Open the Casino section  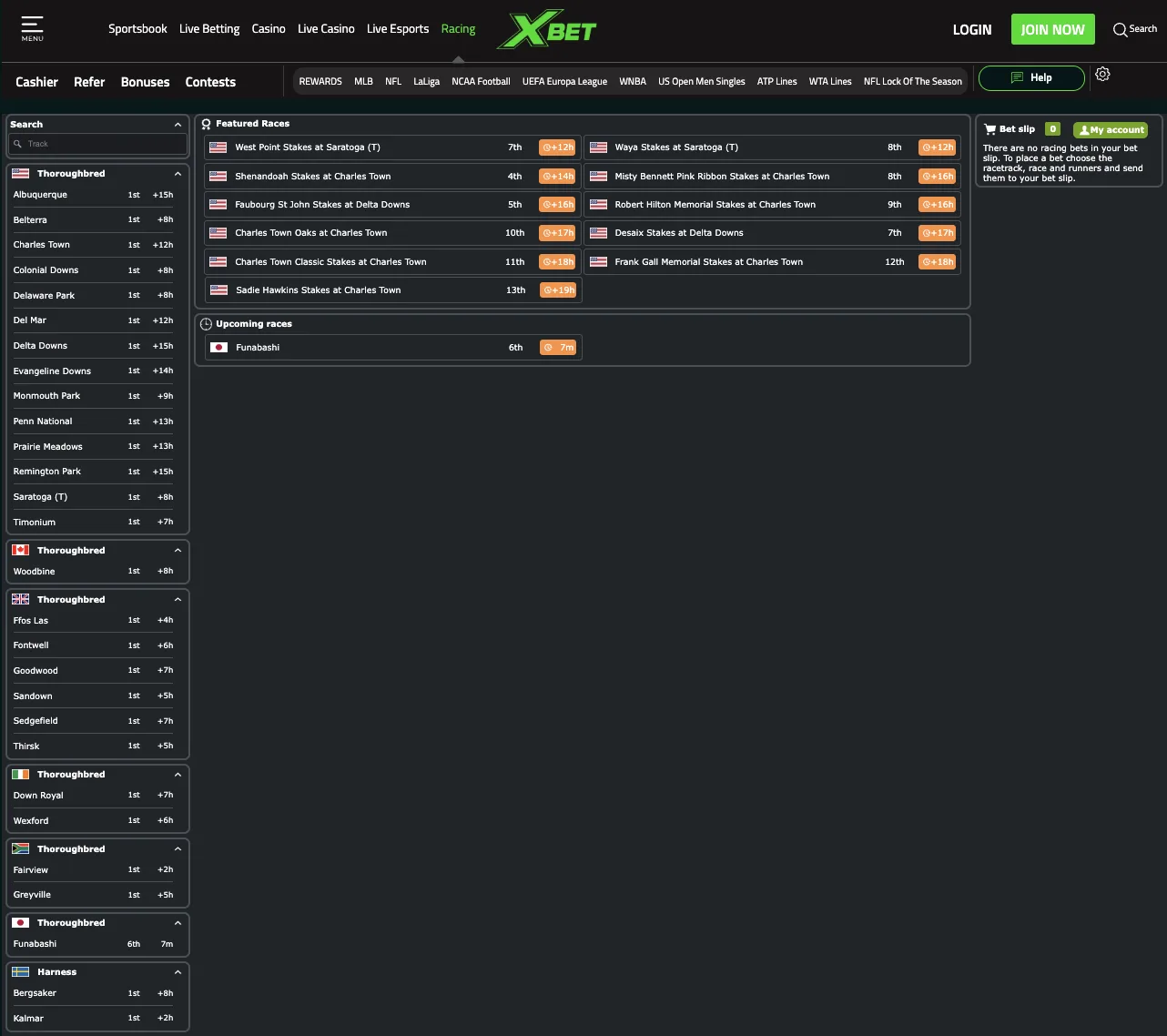tap(269, 29)
